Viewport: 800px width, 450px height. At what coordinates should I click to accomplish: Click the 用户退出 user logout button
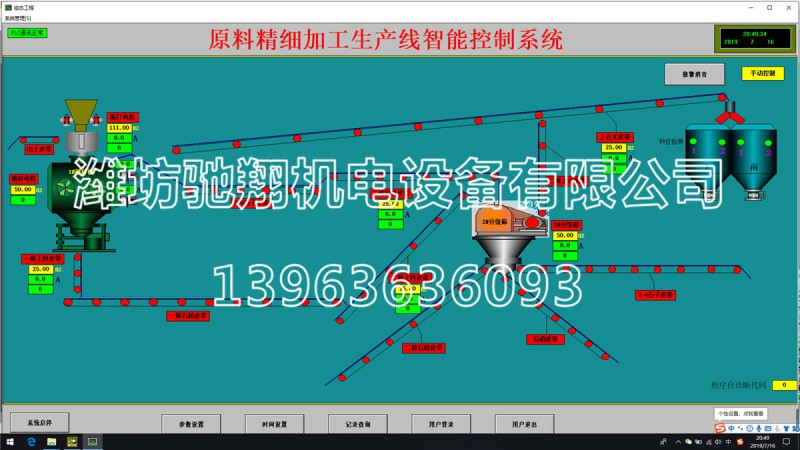tap(524, 424)
